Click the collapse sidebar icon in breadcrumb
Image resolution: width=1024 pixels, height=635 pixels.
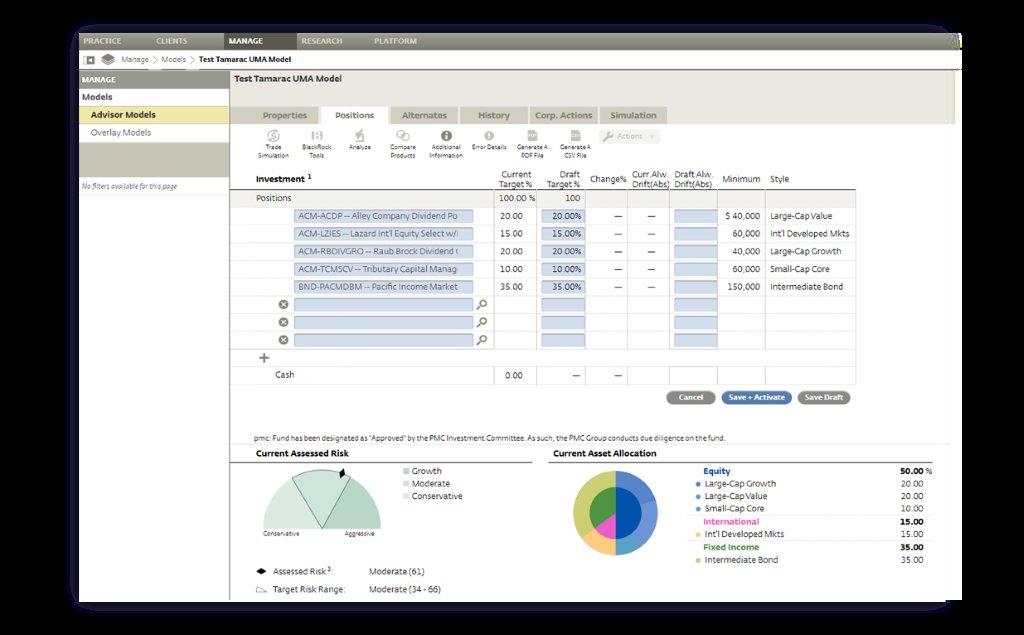90,59
